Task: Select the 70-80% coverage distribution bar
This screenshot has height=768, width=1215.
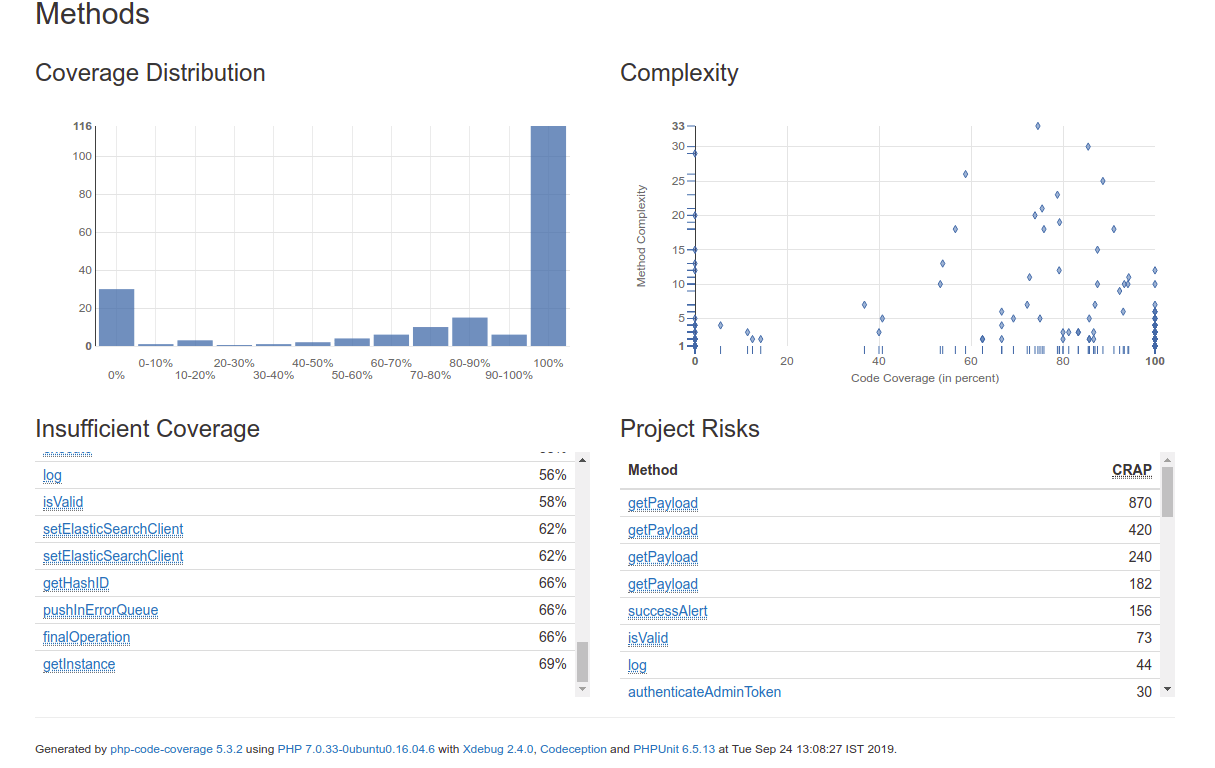Action: [x=430, y=336]
